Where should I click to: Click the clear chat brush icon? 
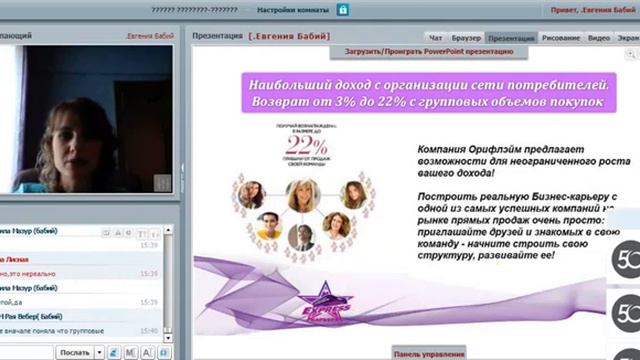[x=114, y=352]
